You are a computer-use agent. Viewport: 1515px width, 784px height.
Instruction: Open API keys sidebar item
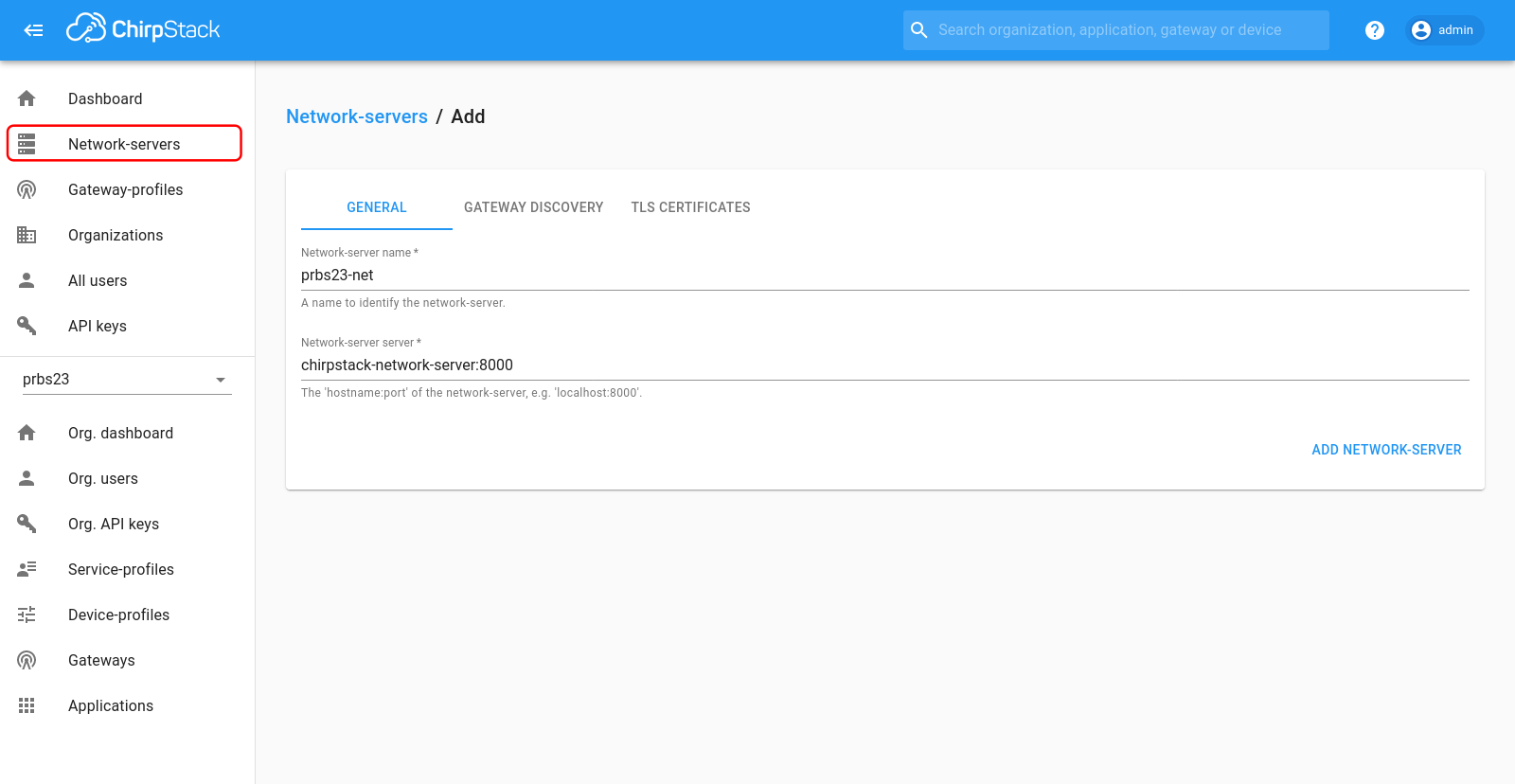click(127, 326)
